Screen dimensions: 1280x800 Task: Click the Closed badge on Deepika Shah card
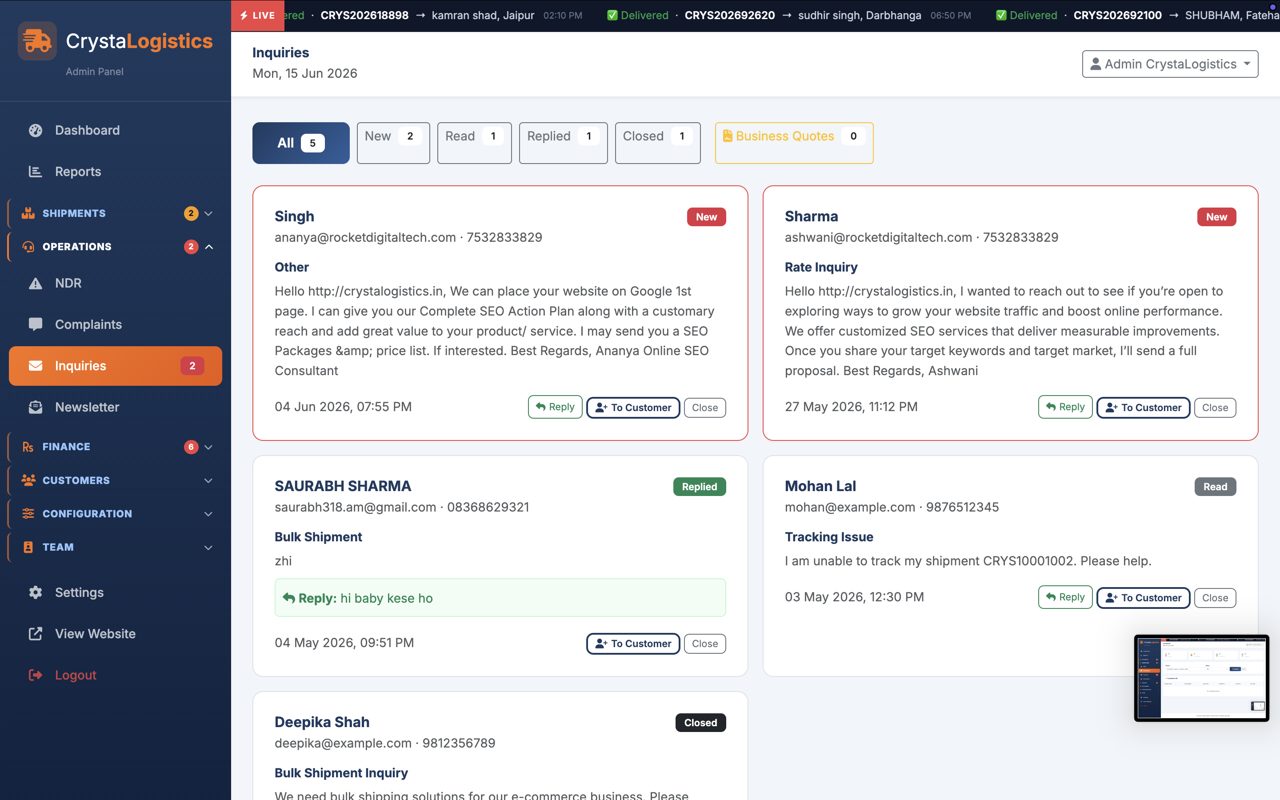point(700,723)
